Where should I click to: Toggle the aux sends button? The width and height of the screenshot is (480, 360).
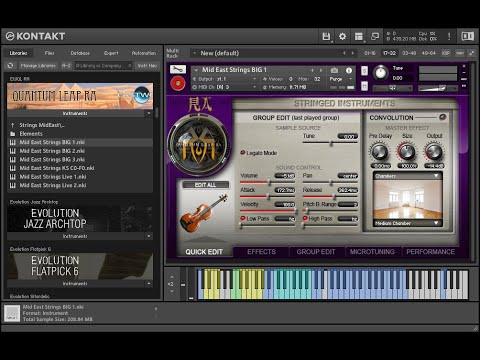point(460,53)
